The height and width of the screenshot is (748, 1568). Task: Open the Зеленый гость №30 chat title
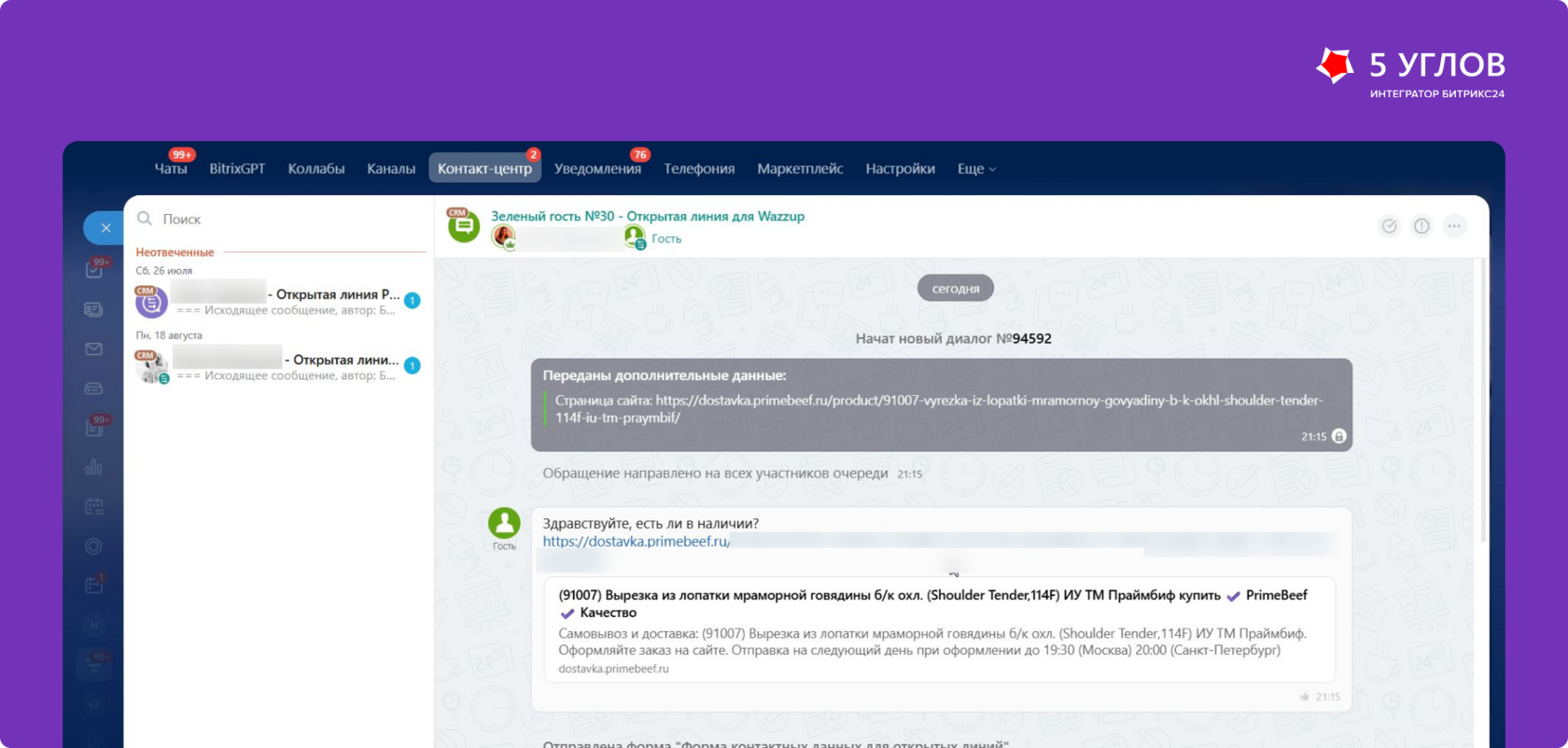(x=648, y=217)
